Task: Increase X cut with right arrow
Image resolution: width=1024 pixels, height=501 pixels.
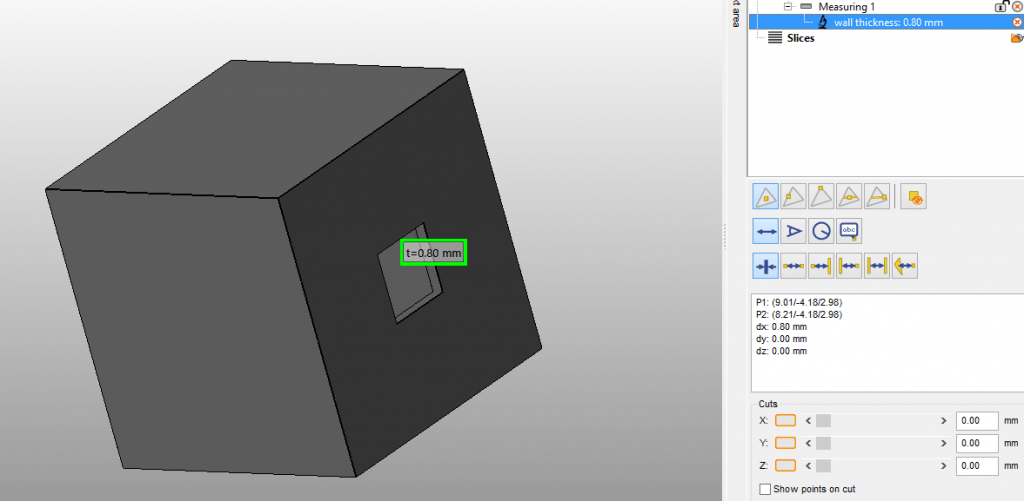Action: click(943, 421)
